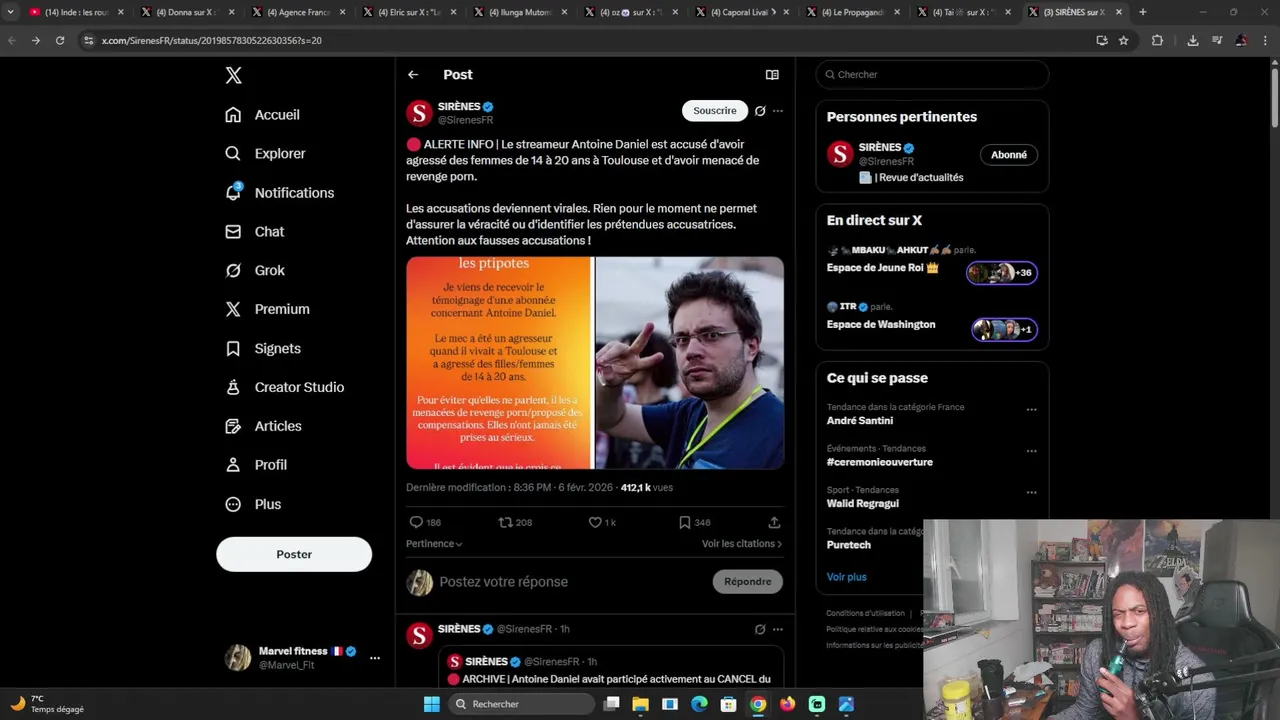Open Firefox from the taskbar
Image resolution: width=1280 pixels, height=720 pixels.
tap(787, 704)
